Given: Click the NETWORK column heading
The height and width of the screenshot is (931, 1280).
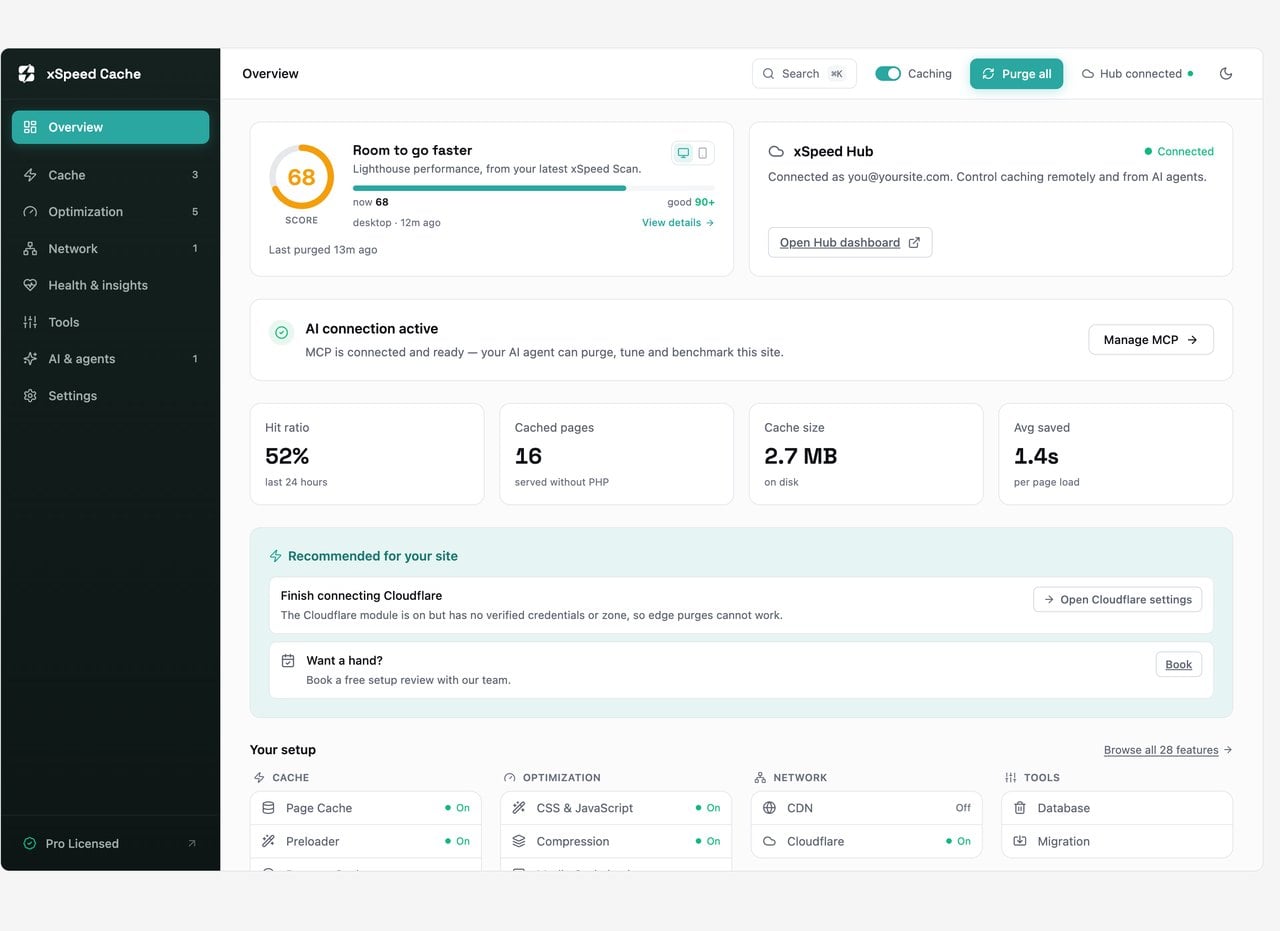Looking at the screenshot, I should 800,778.
